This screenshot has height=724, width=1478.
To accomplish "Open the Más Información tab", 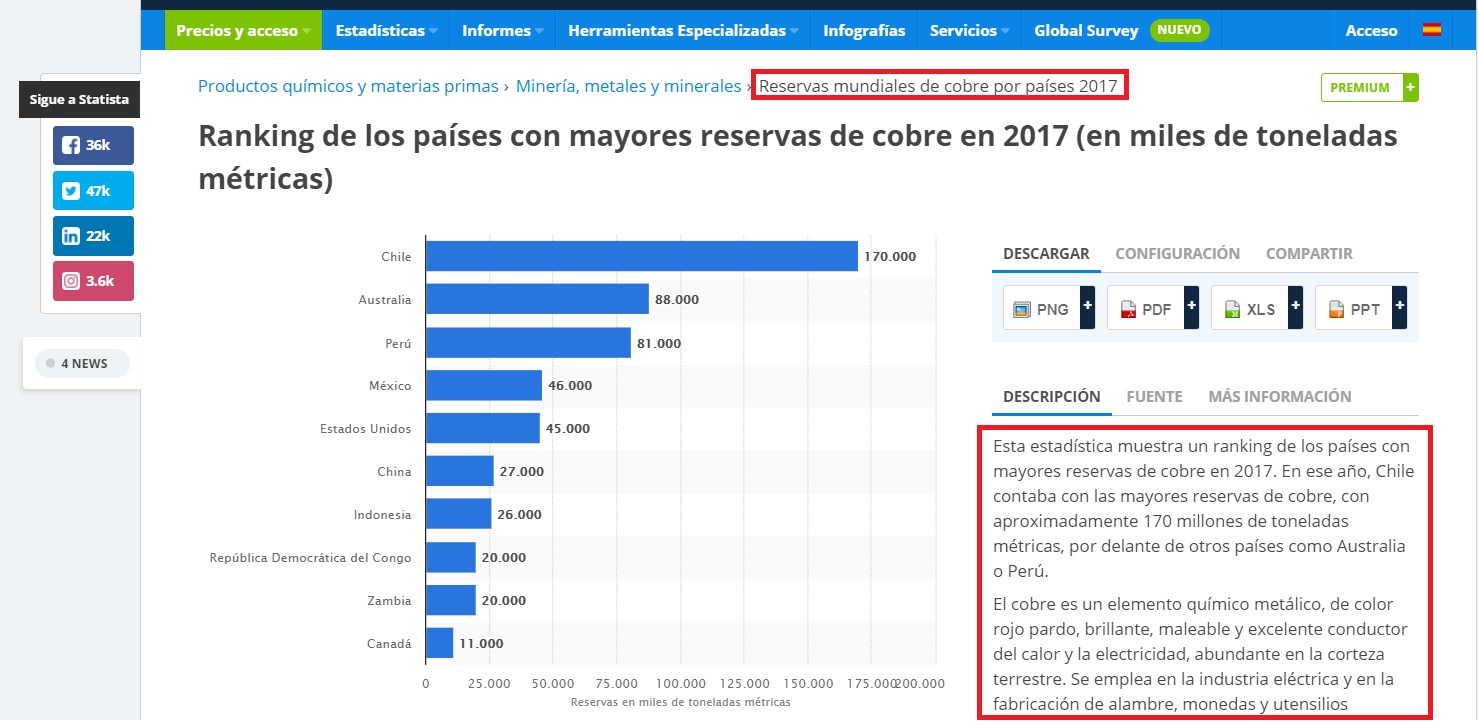I will pos(1279,397).
